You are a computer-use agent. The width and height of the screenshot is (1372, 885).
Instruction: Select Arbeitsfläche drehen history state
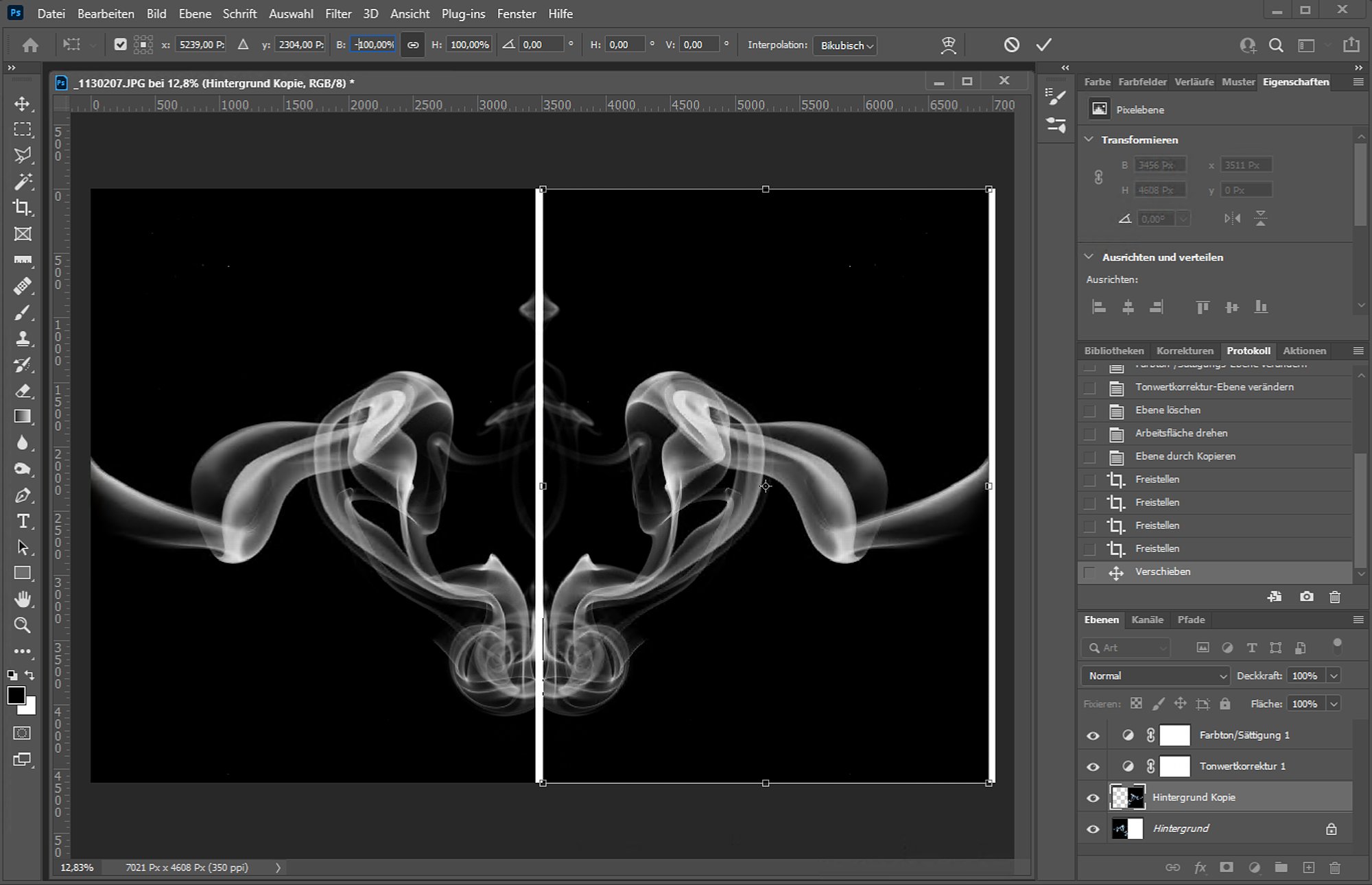point(1181,433)
